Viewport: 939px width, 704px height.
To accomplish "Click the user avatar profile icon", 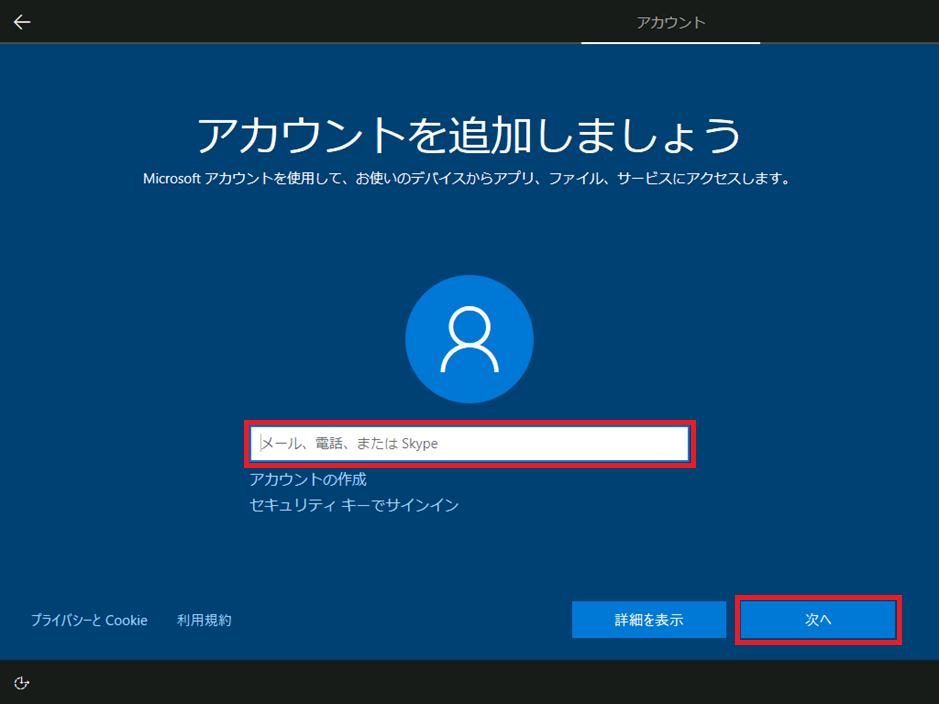I will [x=470, y=339].
